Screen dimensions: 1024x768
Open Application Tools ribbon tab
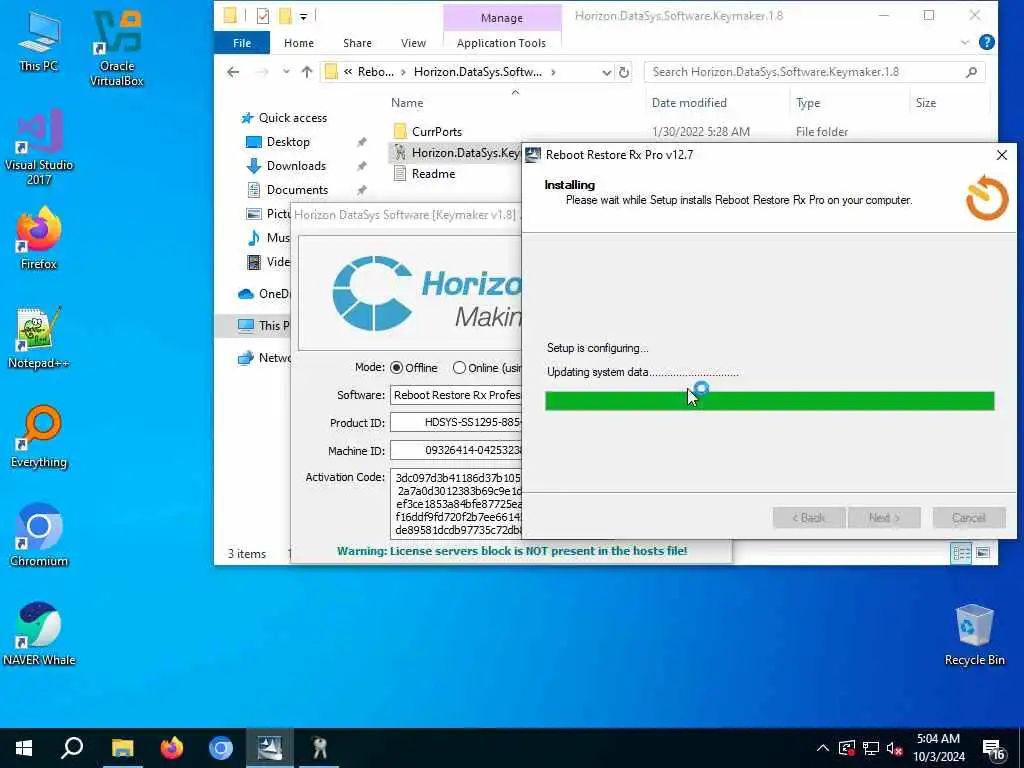coord(501,43)
